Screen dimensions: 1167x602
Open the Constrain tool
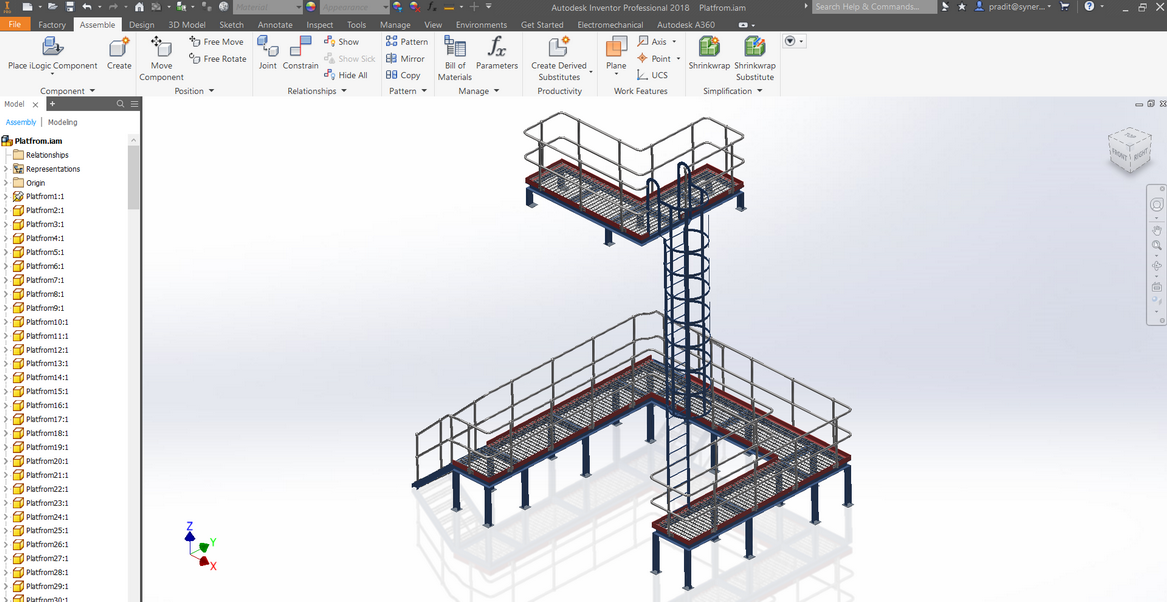point(300,55)
